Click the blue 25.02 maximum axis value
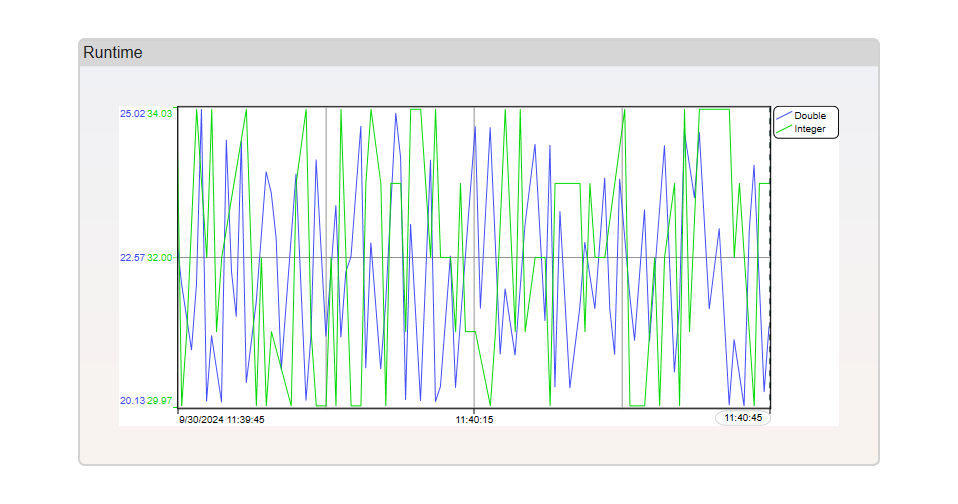The width and height of the screenshot is (958, 504). point(132,114)
